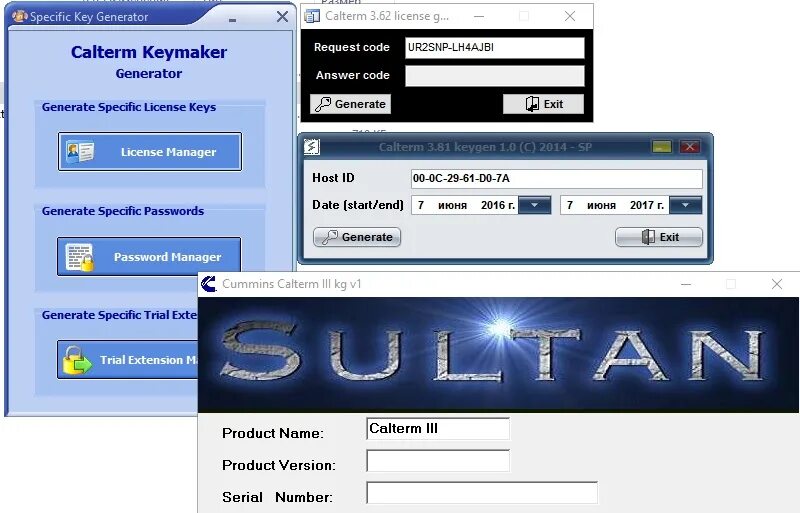Viewport: 800px width, 513px height.
Task: Click the License Manager ID card icon
Action: 80,152
